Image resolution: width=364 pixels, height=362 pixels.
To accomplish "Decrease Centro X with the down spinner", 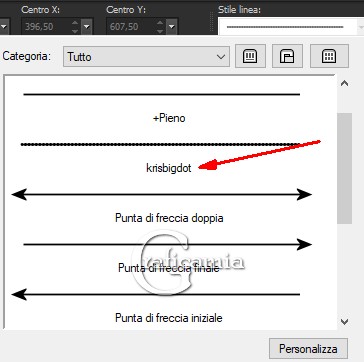I will pos(75,30).
